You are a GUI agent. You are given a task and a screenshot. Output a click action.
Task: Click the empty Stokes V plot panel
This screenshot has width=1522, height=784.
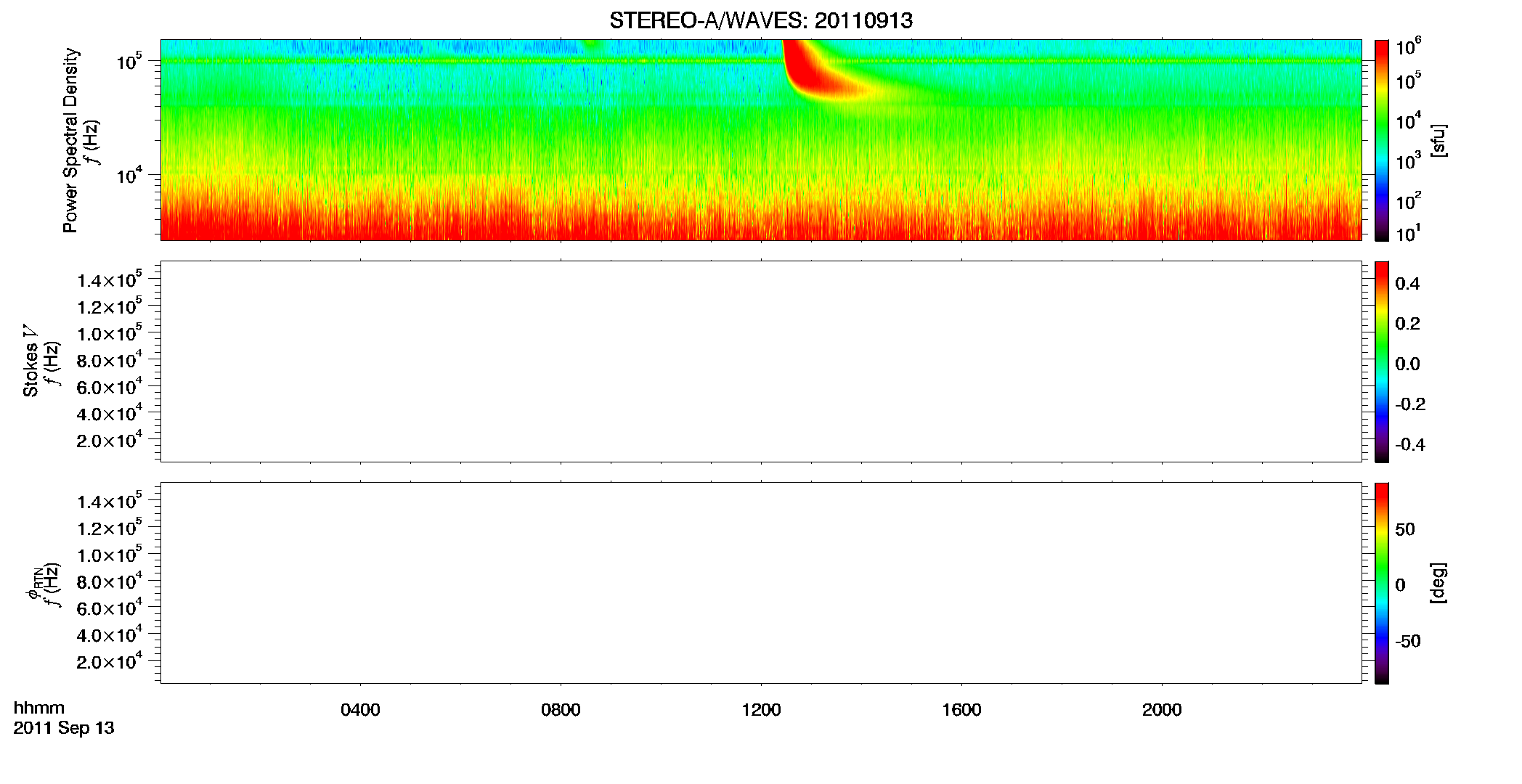(761, 362)
